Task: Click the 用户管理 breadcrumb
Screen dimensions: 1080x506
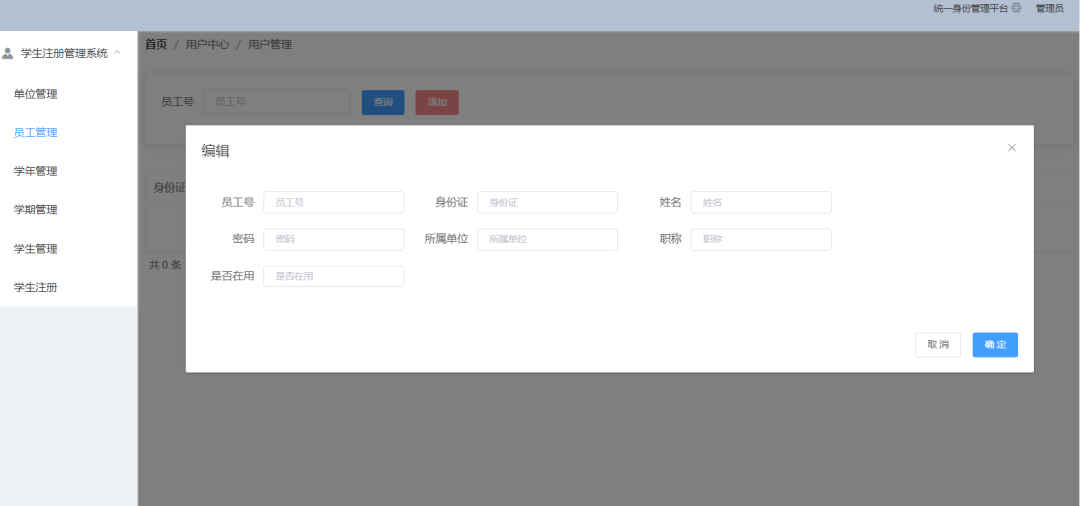Action: point(269,44)
